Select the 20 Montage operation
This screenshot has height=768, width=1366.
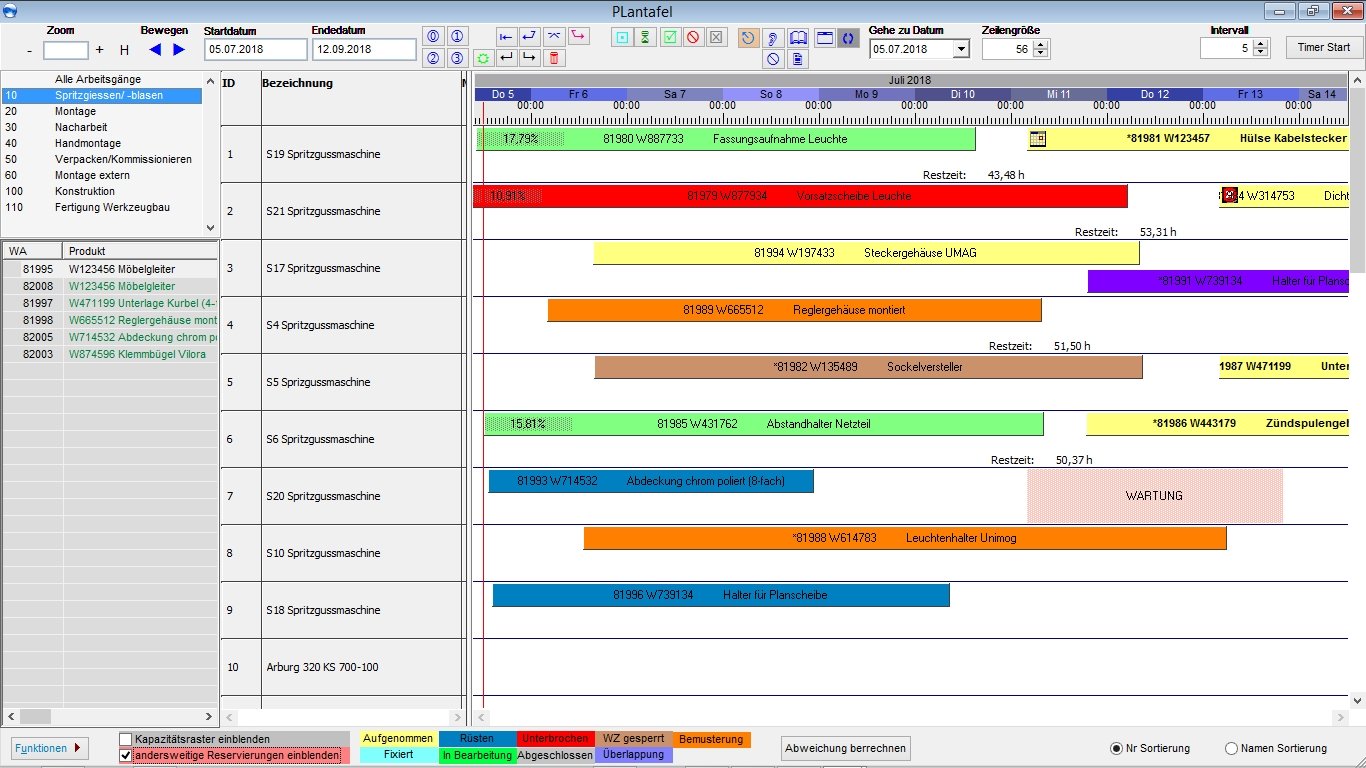[102, 111]
